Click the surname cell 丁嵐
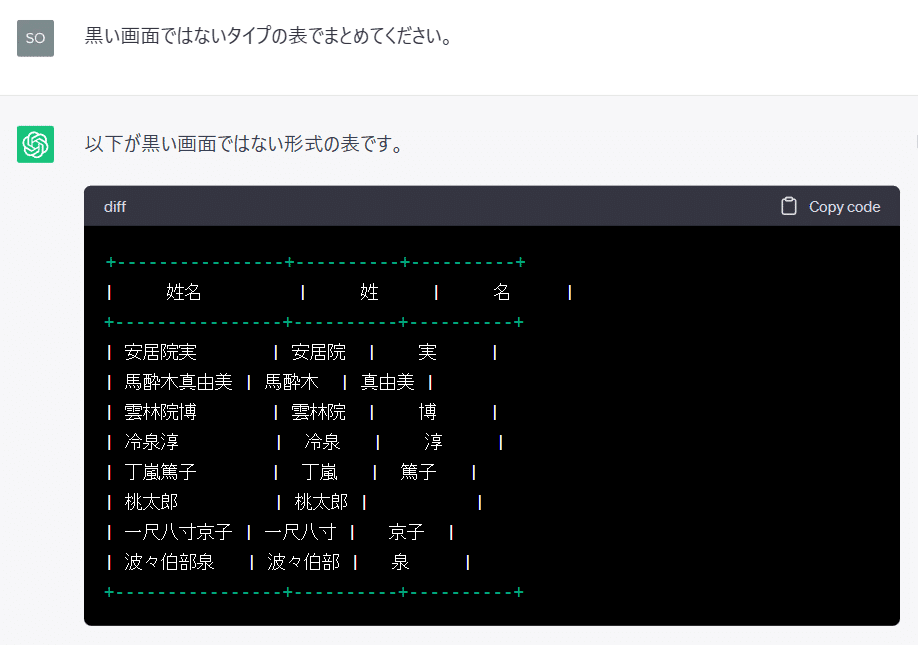Image resolution: width=918 pixels, height=645 pixels. pyautogui.click(x=319, y=472)
